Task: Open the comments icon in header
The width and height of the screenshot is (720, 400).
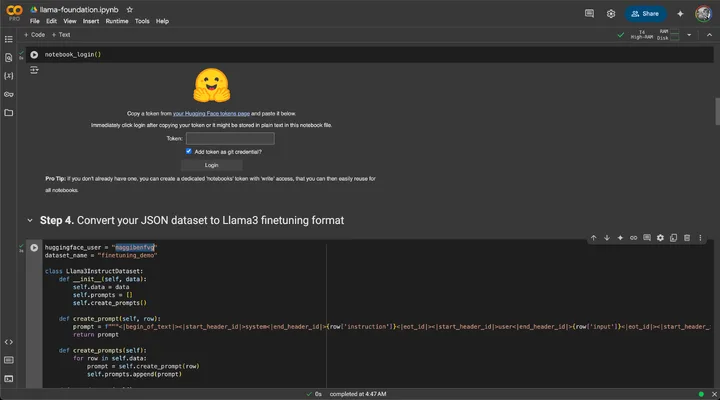Action: [589, 14]
